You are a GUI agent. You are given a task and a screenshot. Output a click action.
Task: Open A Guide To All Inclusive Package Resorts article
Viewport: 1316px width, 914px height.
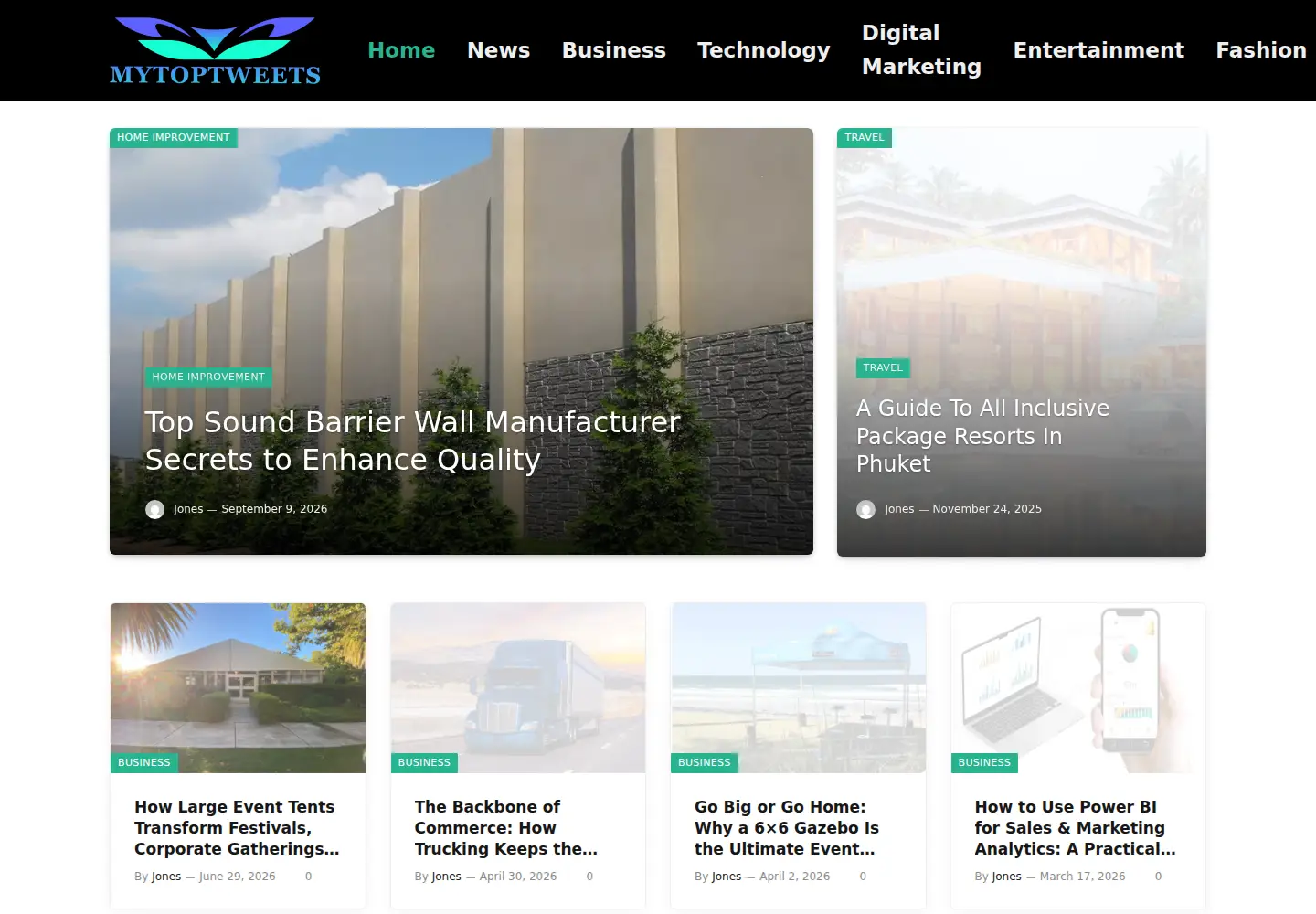click(x=982, y=436)
